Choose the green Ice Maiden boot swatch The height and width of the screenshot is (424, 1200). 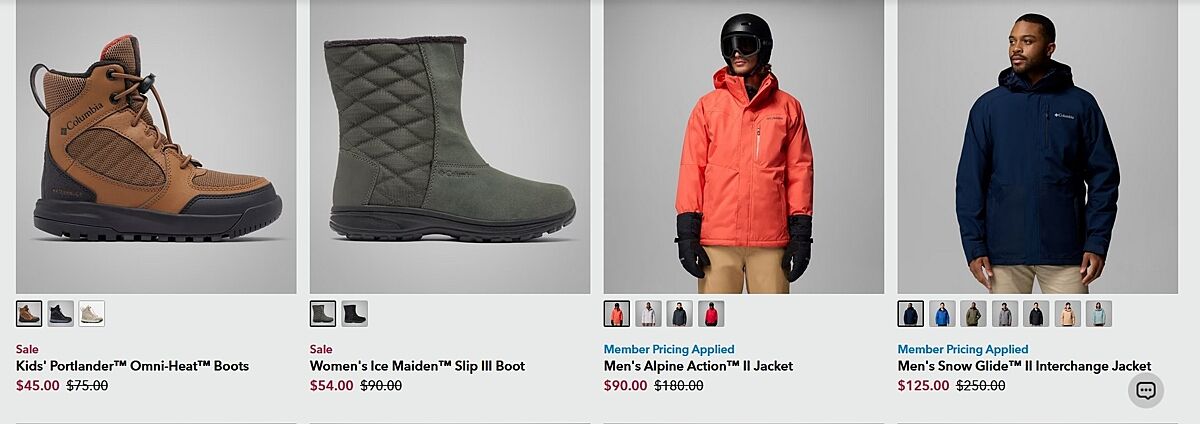point(323,314)
